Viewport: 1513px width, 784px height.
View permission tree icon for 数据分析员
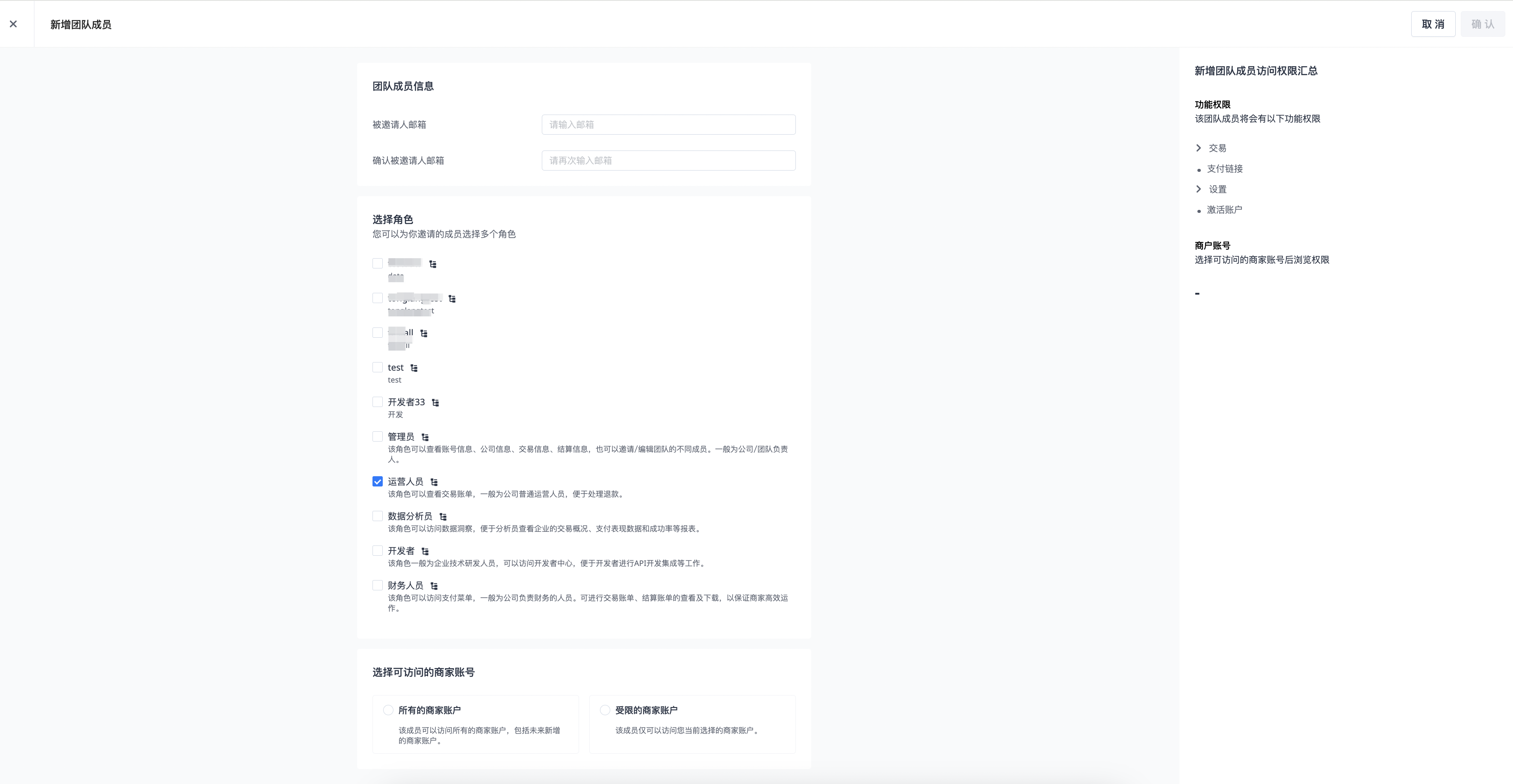point(443,517)
